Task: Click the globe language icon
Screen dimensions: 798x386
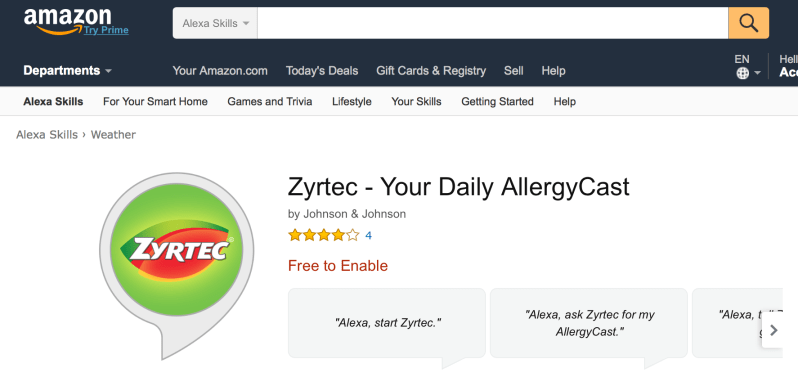Action: 743,73
